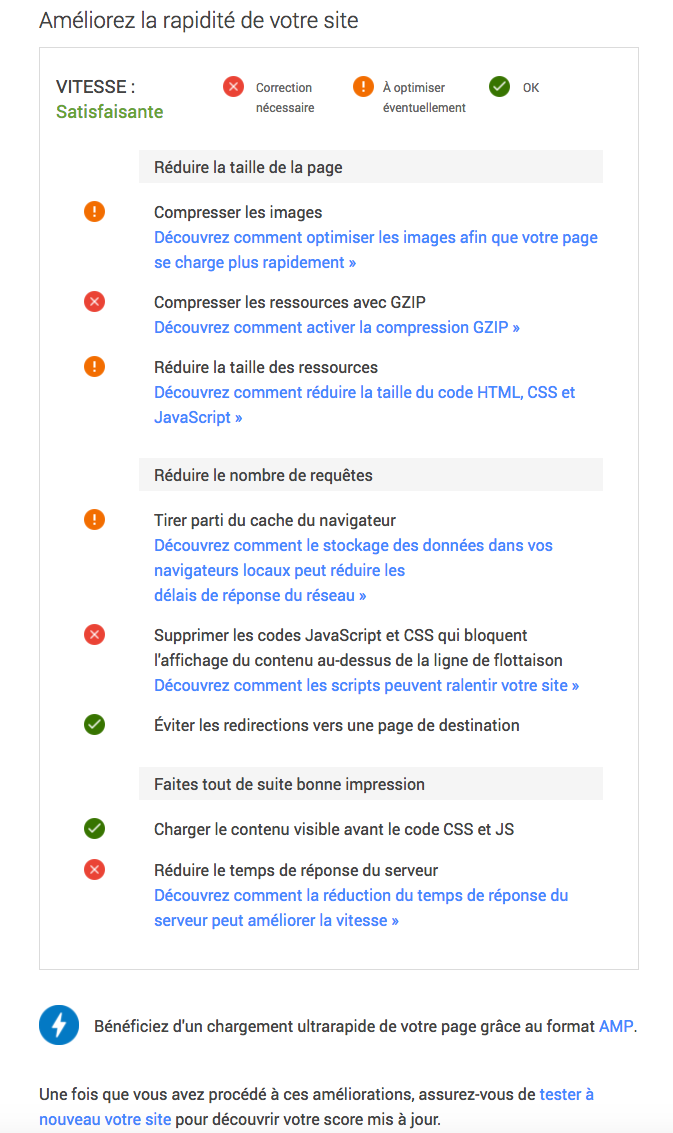673x1133 pixels.
Task: Click warning icon beside Tirer parti du cache
Action: click(x=94, y=520)
